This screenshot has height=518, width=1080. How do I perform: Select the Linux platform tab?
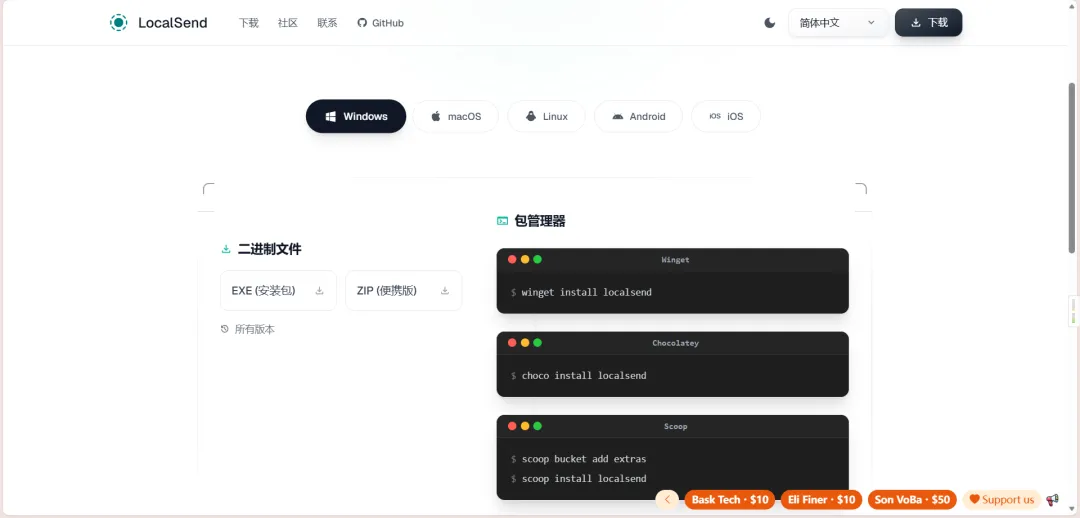click(x=546, y=116)
